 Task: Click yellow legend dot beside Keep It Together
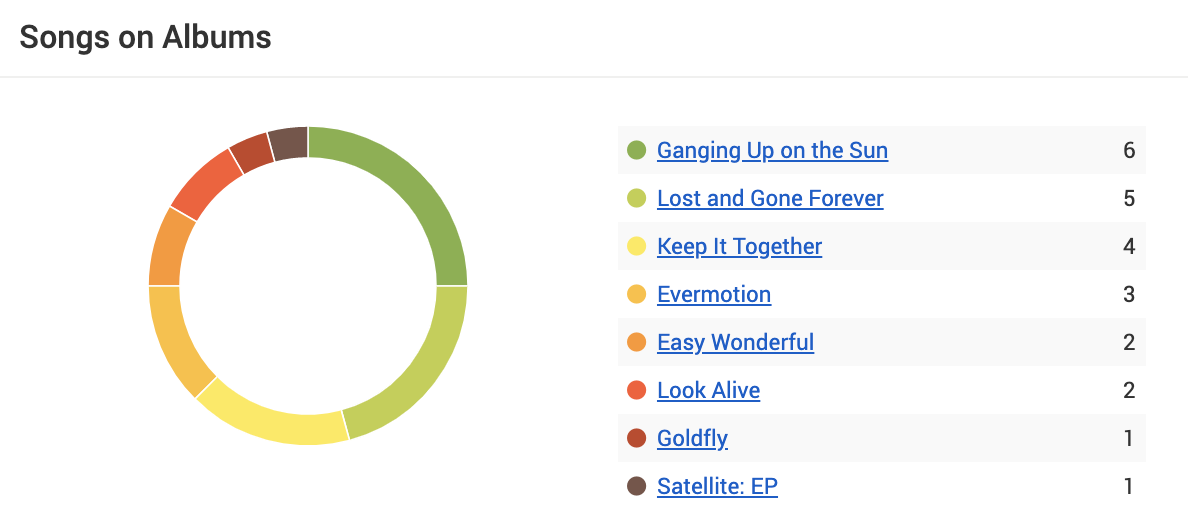pos(636,247)
